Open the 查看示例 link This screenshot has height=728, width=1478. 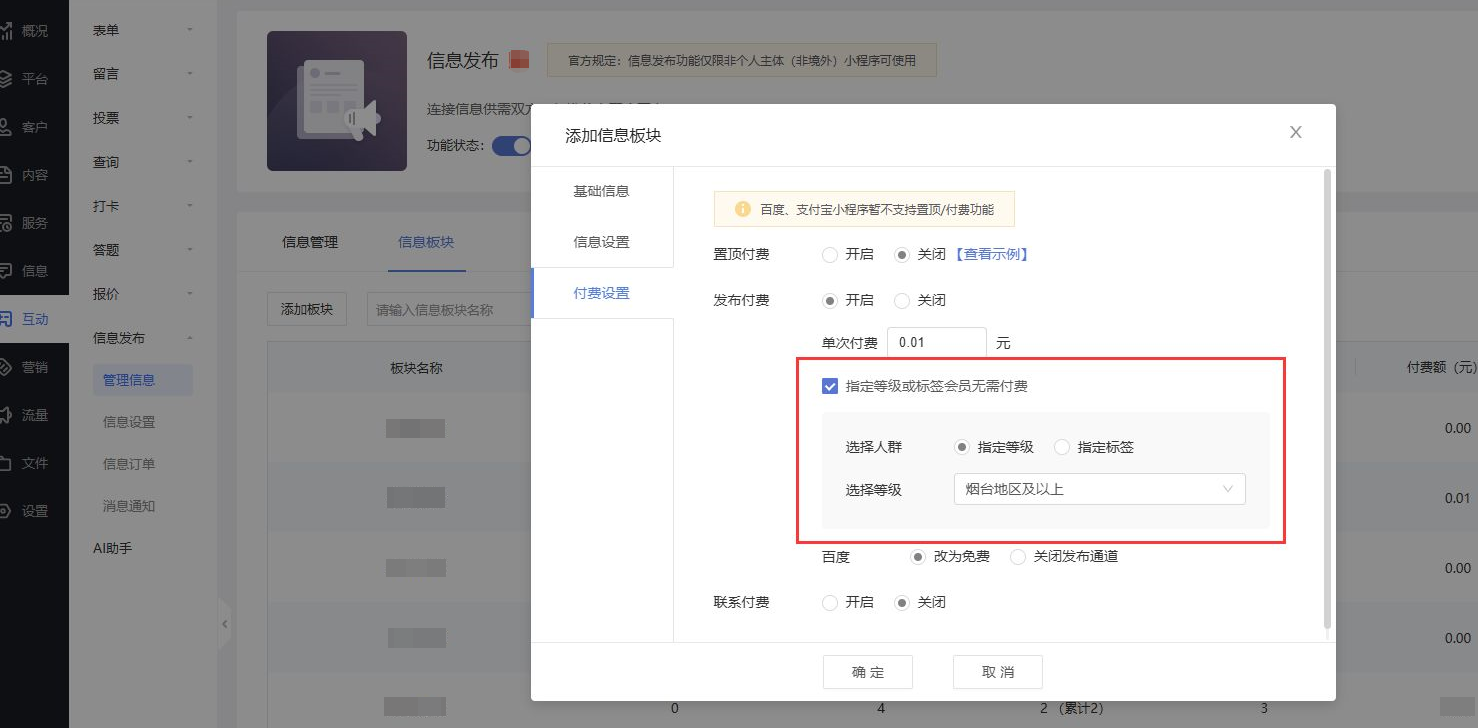(x=991, y=254)
